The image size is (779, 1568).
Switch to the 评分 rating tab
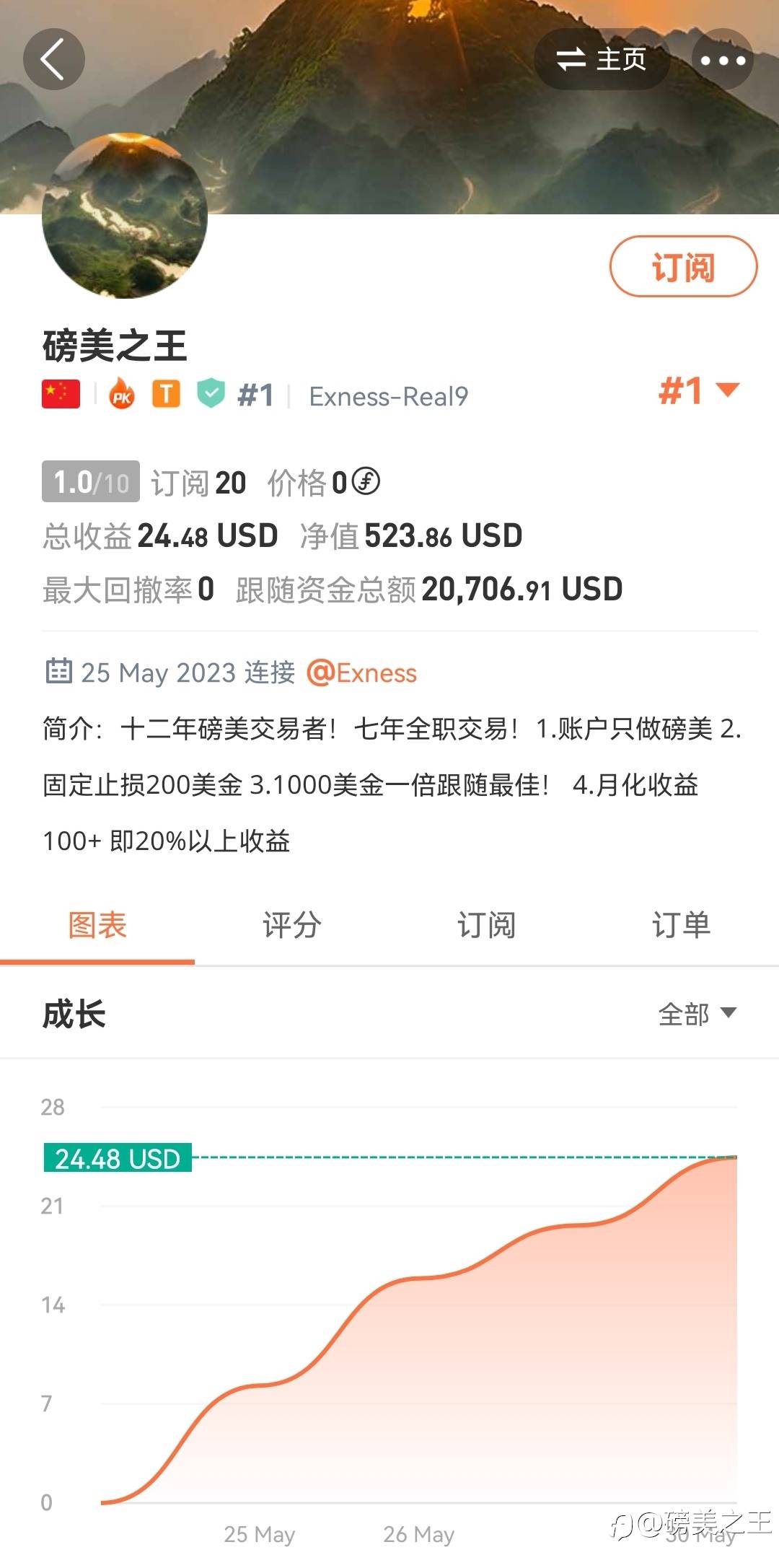coord(292,925)
